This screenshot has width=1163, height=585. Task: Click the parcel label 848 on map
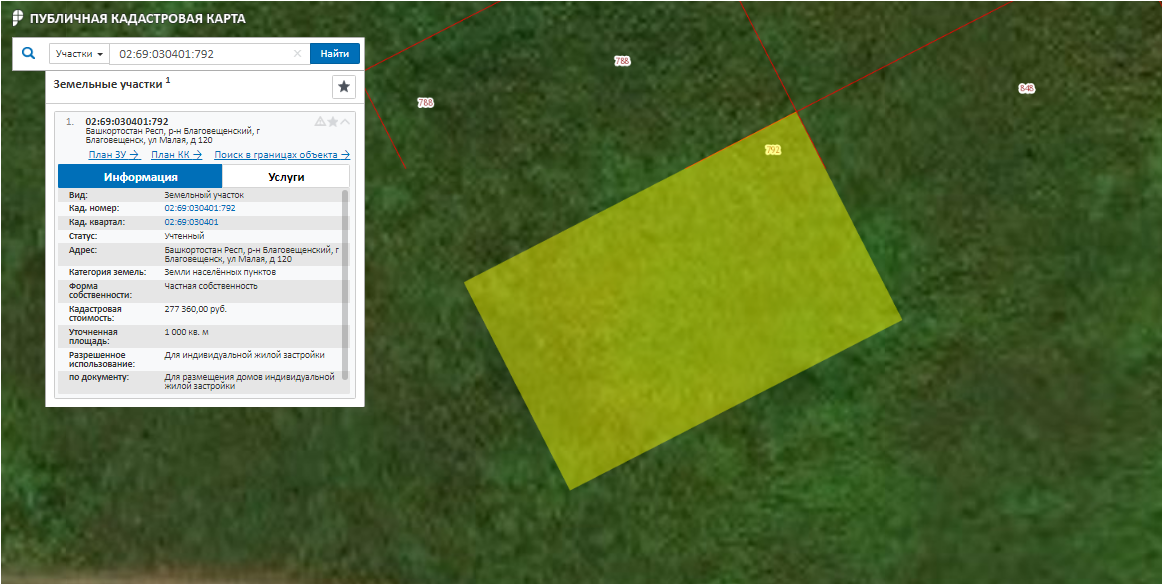(x=1026, y=88)
